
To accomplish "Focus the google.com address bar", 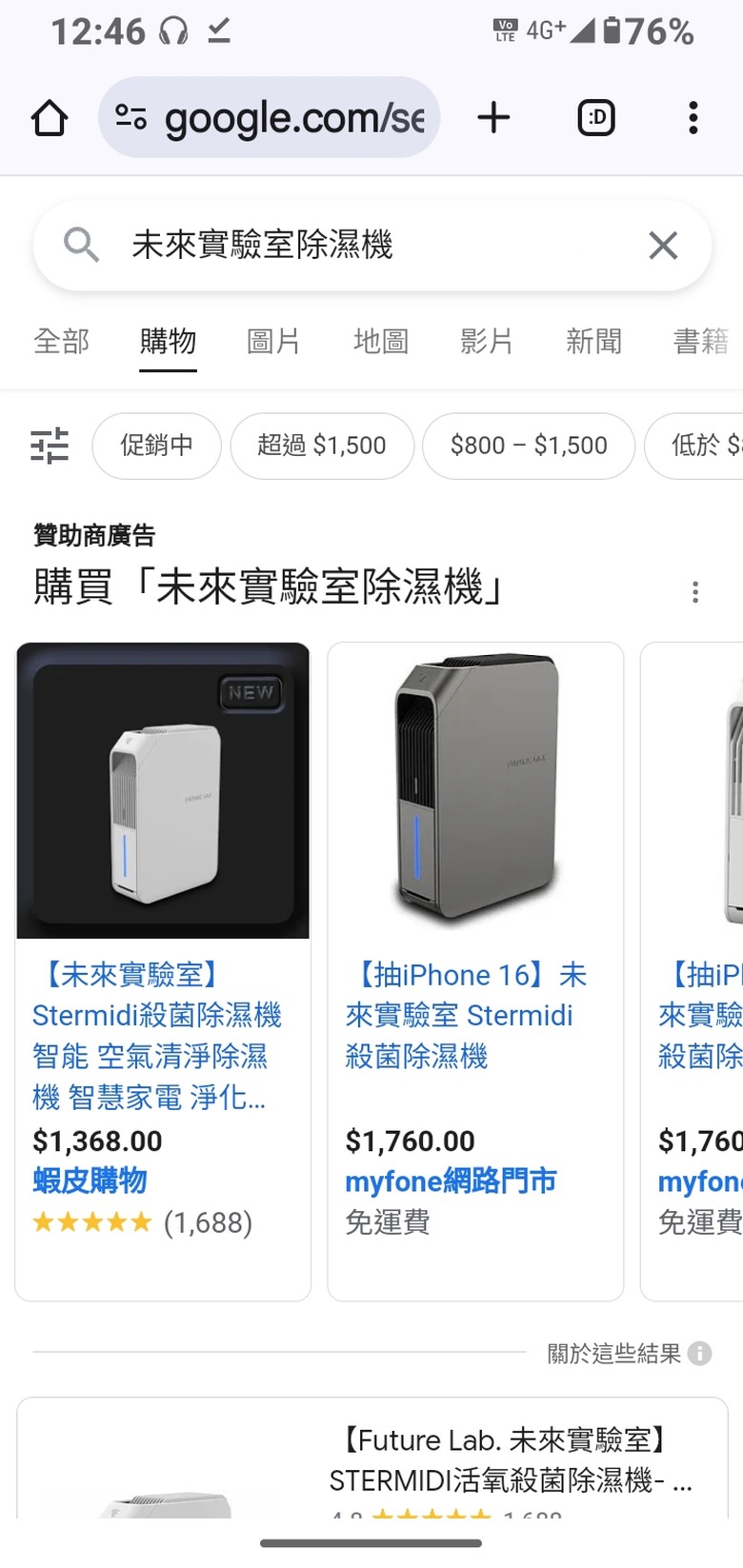I will tap(269, 117).
